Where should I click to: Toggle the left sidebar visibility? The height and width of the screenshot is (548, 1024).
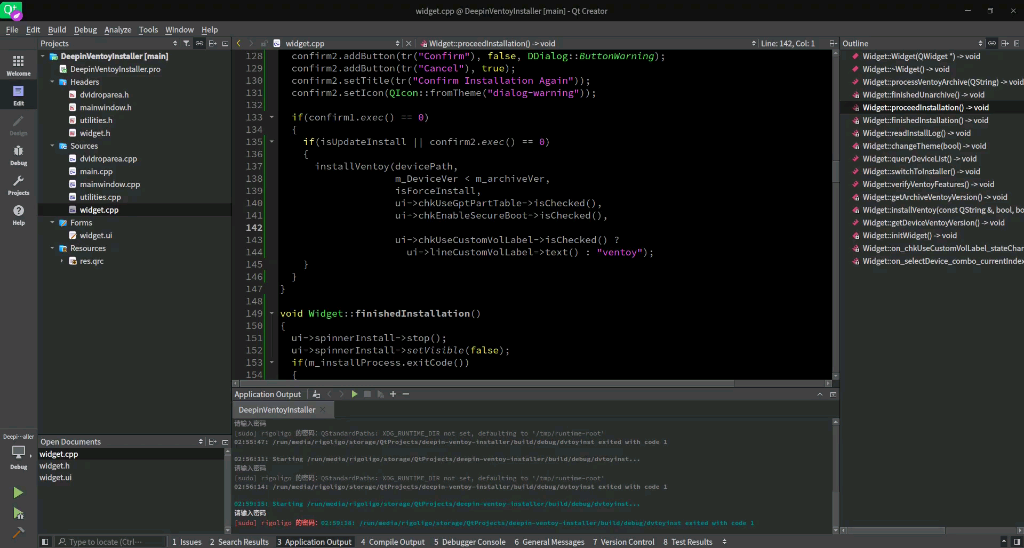click(45, 541)
